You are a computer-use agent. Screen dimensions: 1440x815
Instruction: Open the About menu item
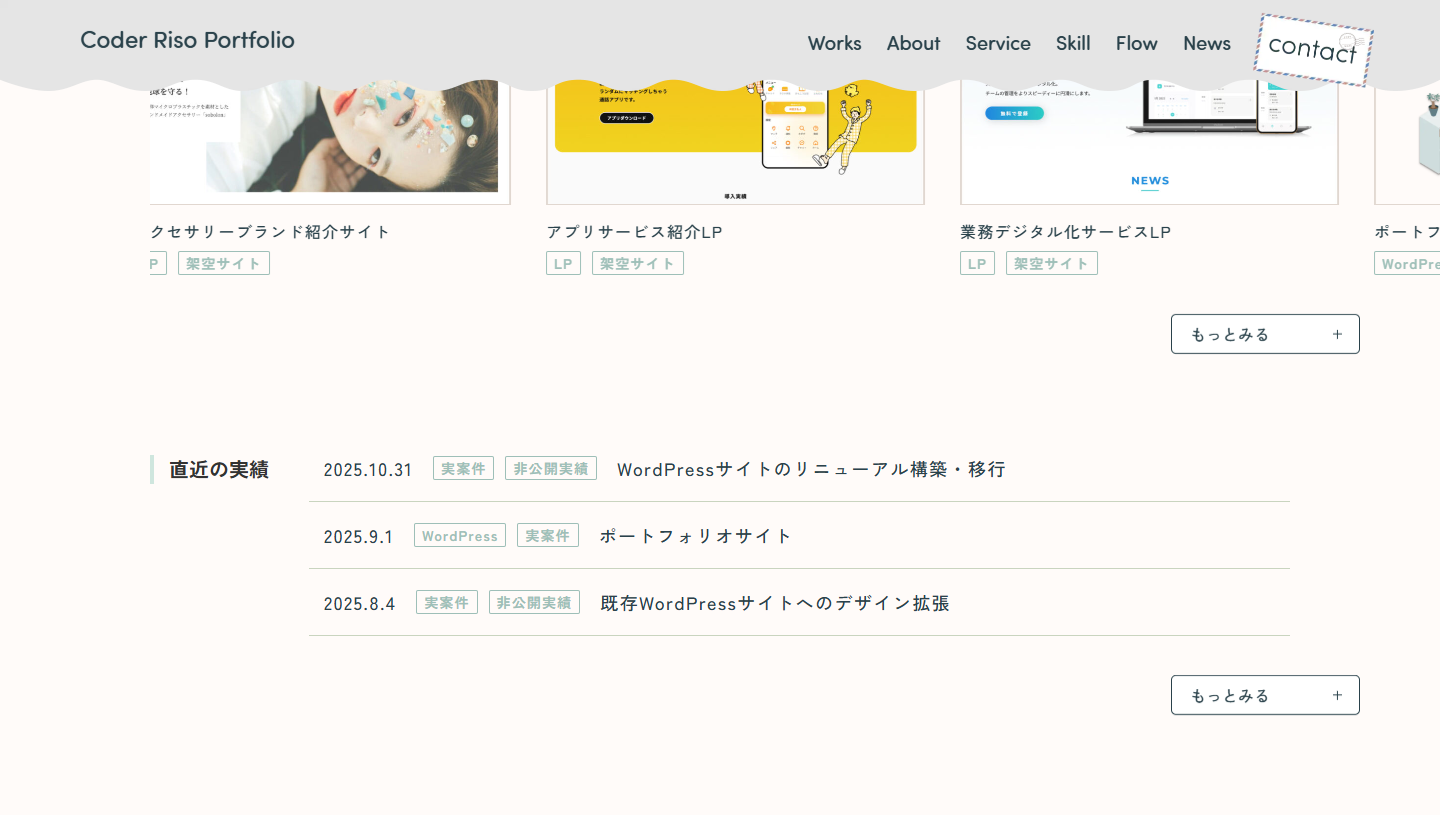(x=913, y=43)
